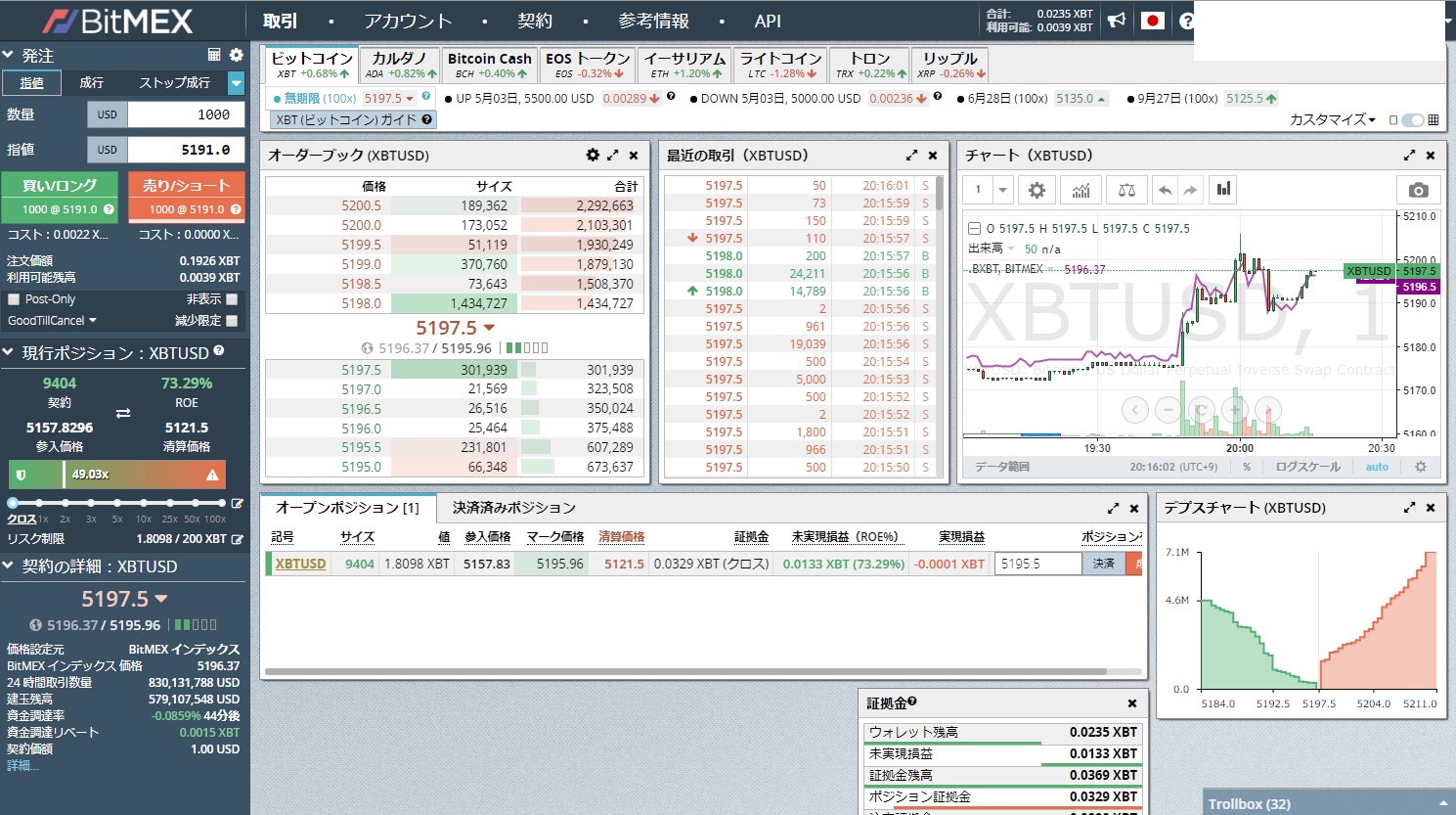
Task: Switch to イーサリアム ETH tab
Action: pos(684,65)
